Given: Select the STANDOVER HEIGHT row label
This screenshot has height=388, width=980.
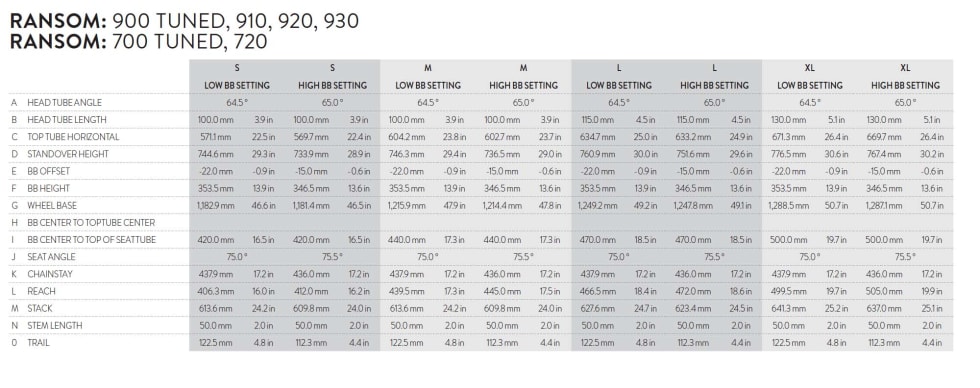Looking at the screenshot, I should 68,154.
